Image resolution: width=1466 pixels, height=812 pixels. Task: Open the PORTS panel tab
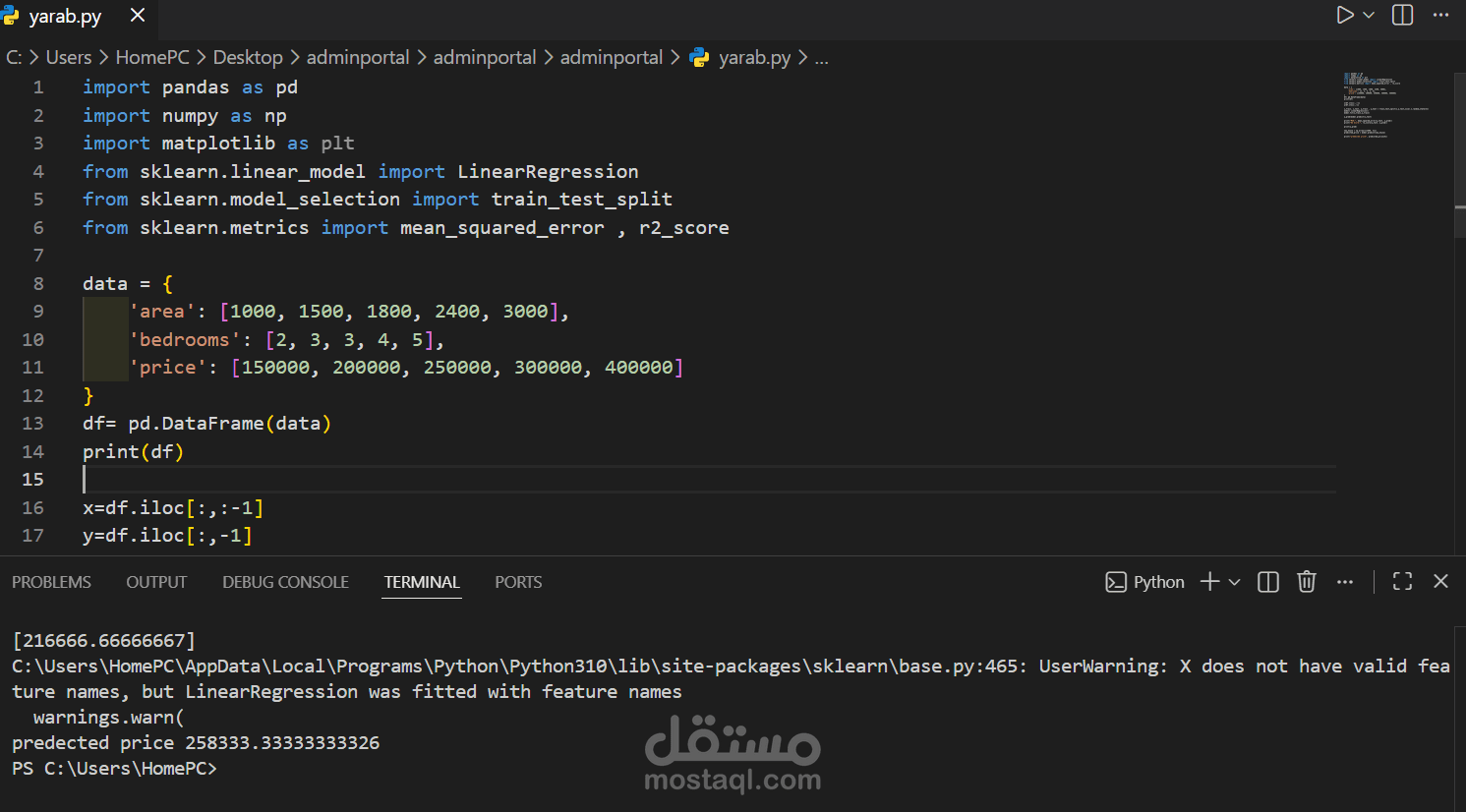pyautogui.click(x=518, y=582)
